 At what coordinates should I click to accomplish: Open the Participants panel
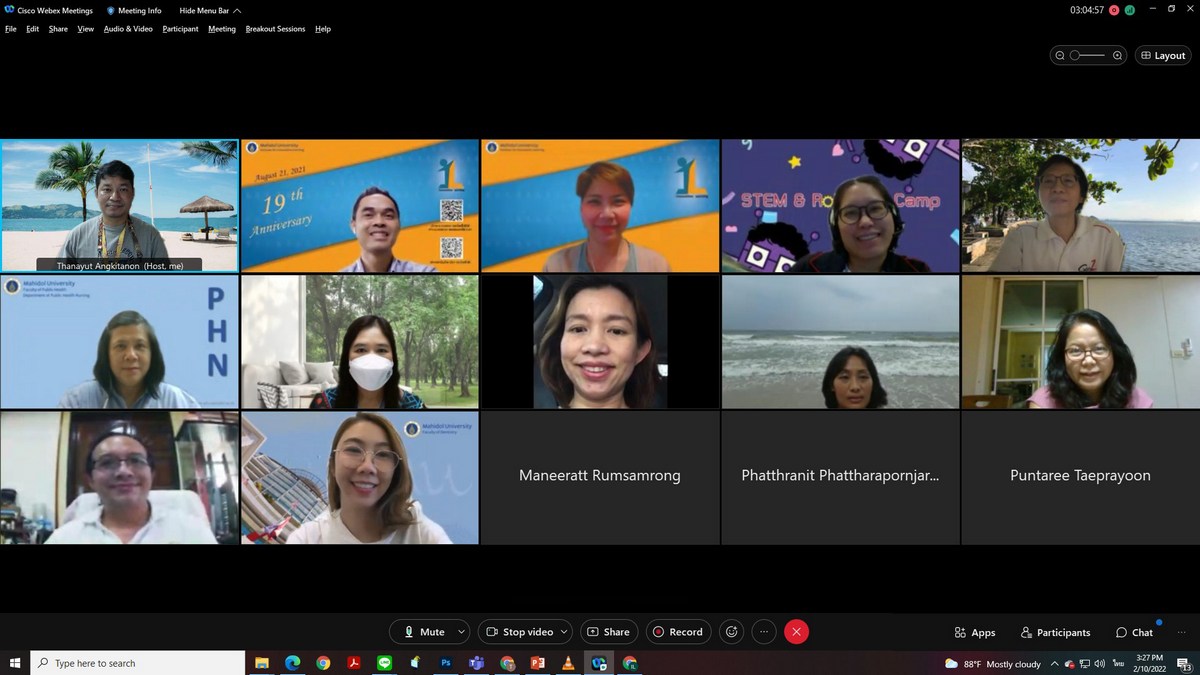pos(1055,632)
